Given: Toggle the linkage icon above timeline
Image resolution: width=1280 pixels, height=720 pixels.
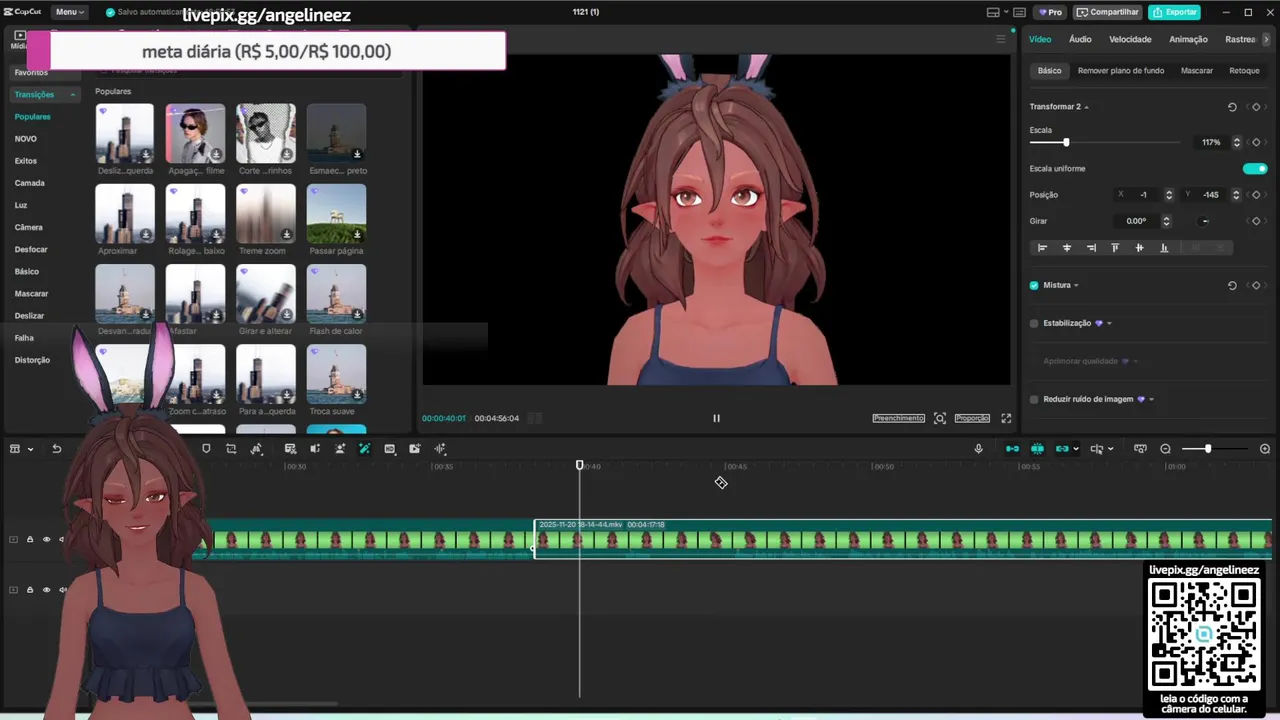Looking at the screenshot, I should (1062, 449).
